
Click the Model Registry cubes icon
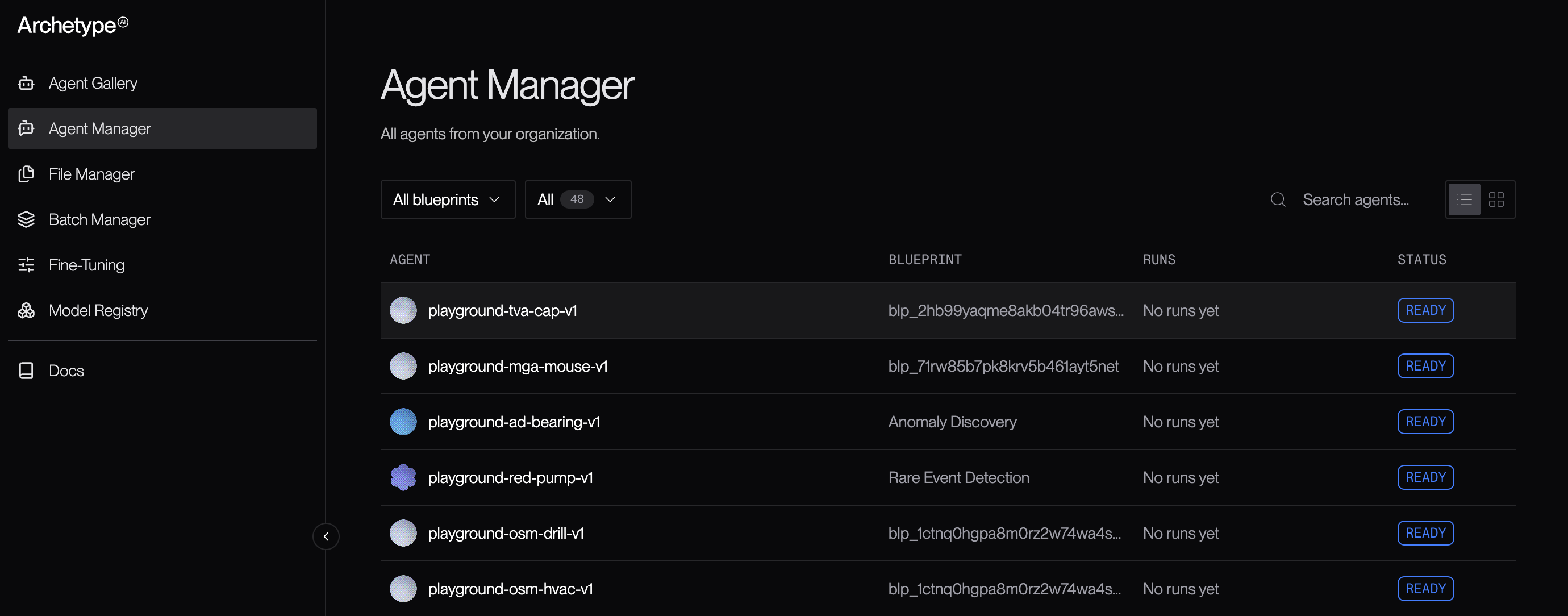26,310
